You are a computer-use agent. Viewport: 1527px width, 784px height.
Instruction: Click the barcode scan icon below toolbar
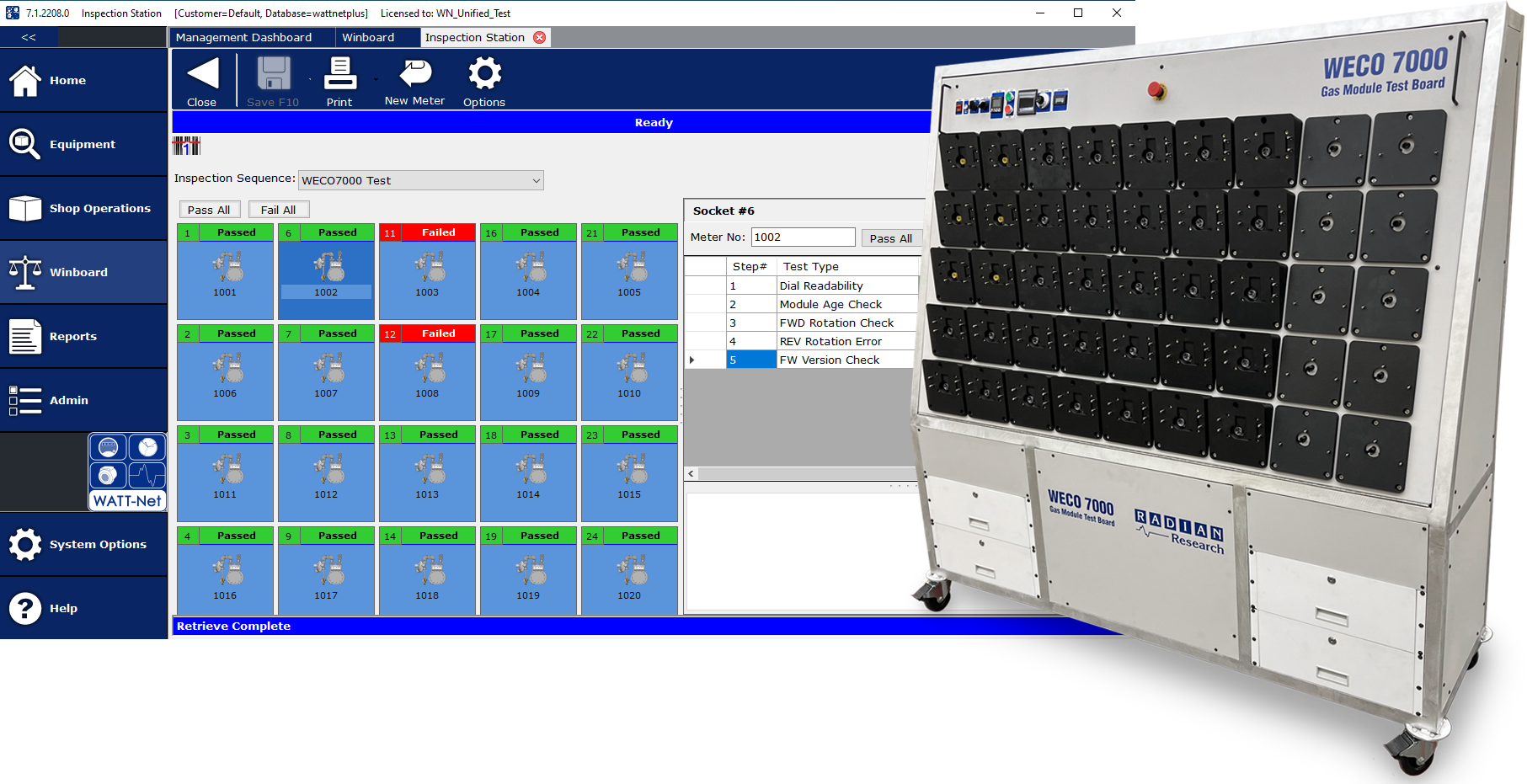tap(186, 146)
